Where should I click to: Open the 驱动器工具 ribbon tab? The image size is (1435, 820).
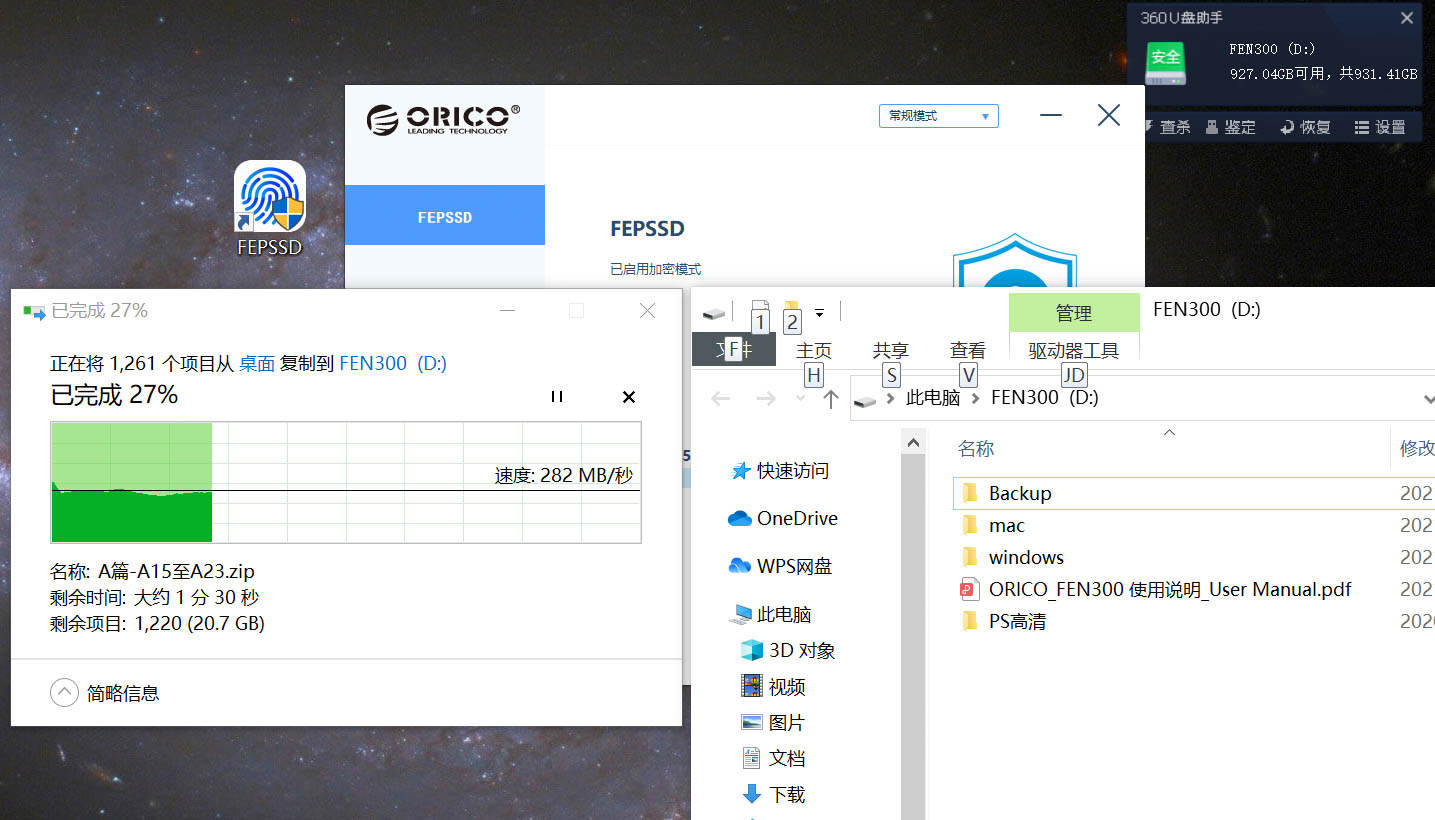[1074, 350]
